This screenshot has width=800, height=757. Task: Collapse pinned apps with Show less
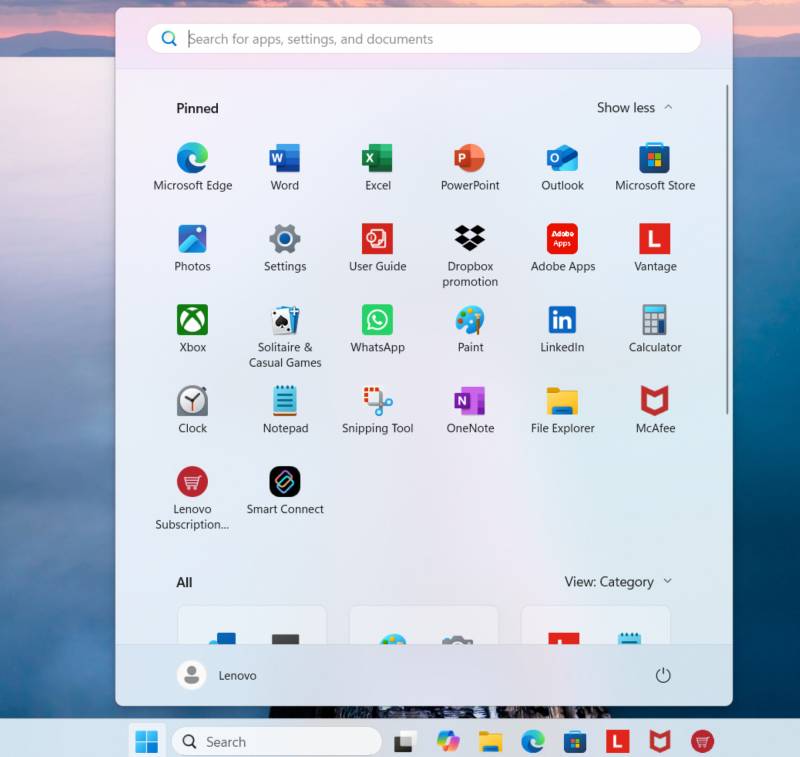(x=634, y=108)
